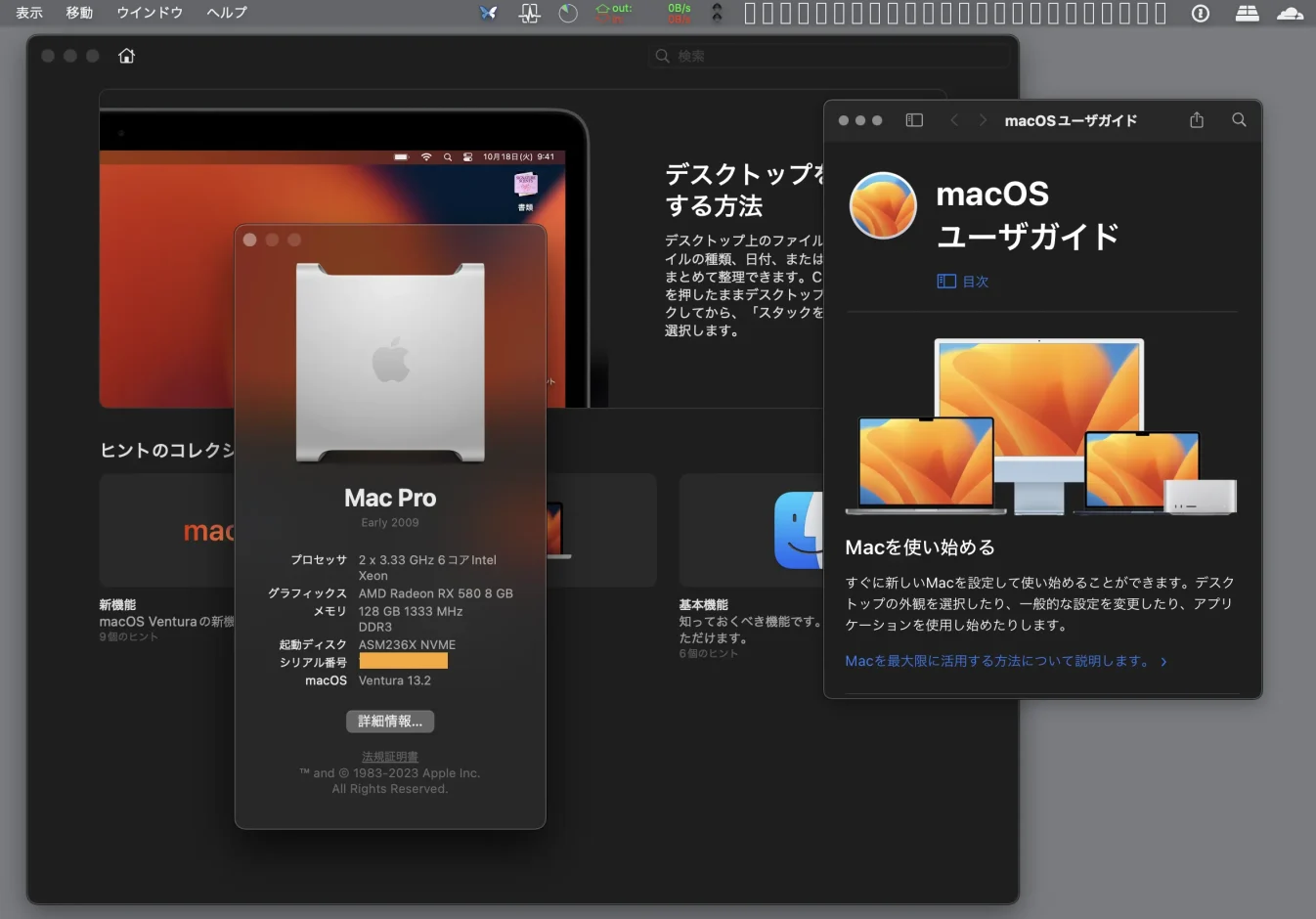Click the cloud icon in menu bar
Image resolution: width=1316 pixels, height=919 pixels.
(1291, 13)
